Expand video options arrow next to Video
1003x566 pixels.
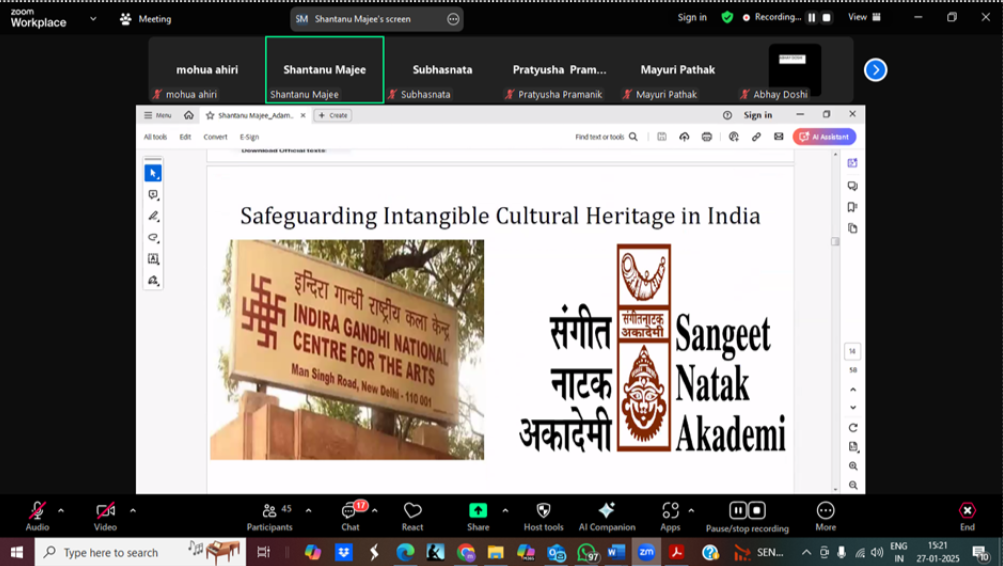(133, 510)
